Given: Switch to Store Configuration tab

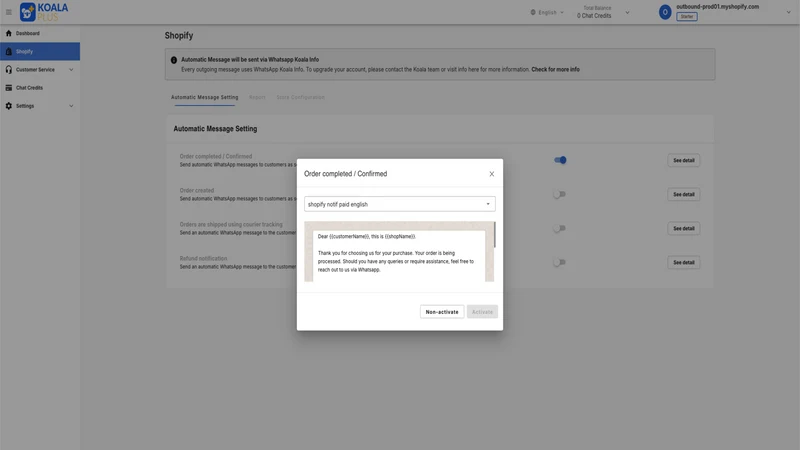Looking at the screenshot, I should 301,97.
